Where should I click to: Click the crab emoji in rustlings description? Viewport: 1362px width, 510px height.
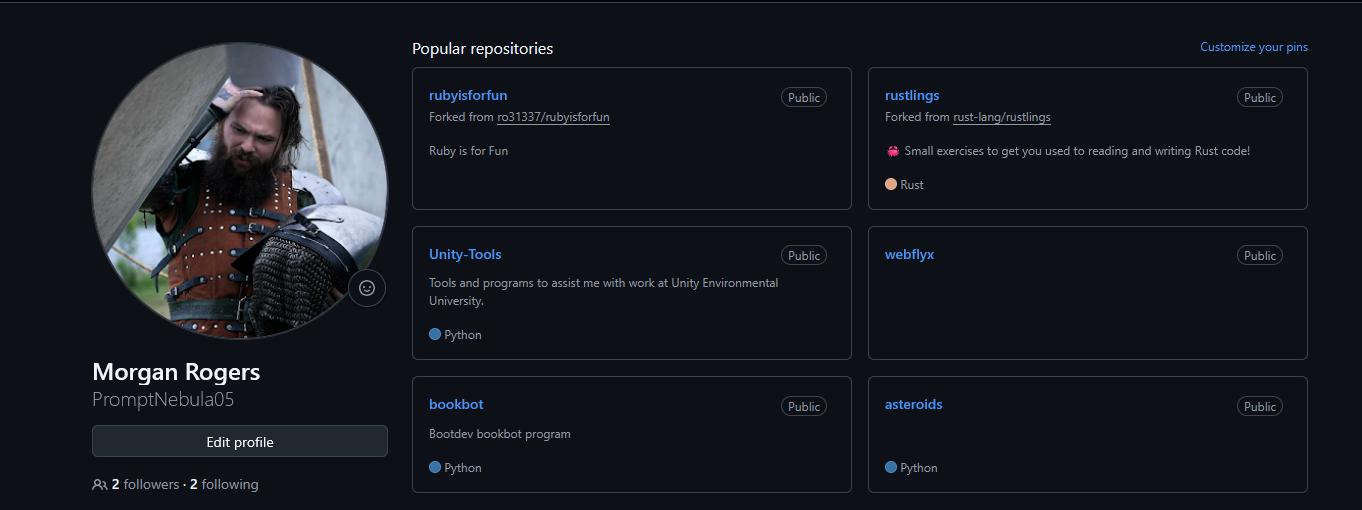click(893, 151)
